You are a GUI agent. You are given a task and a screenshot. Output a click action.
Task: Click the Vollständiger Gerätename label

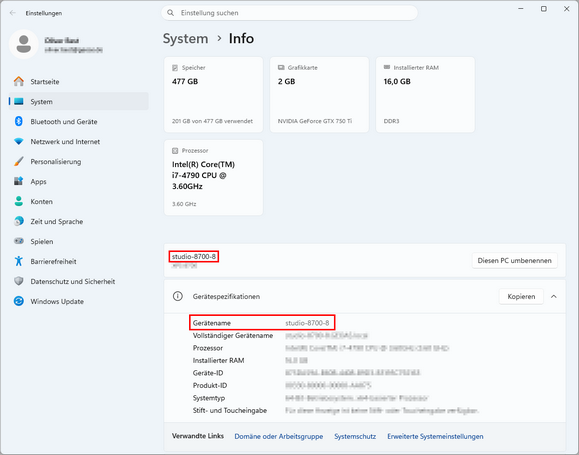pos(233,335)
